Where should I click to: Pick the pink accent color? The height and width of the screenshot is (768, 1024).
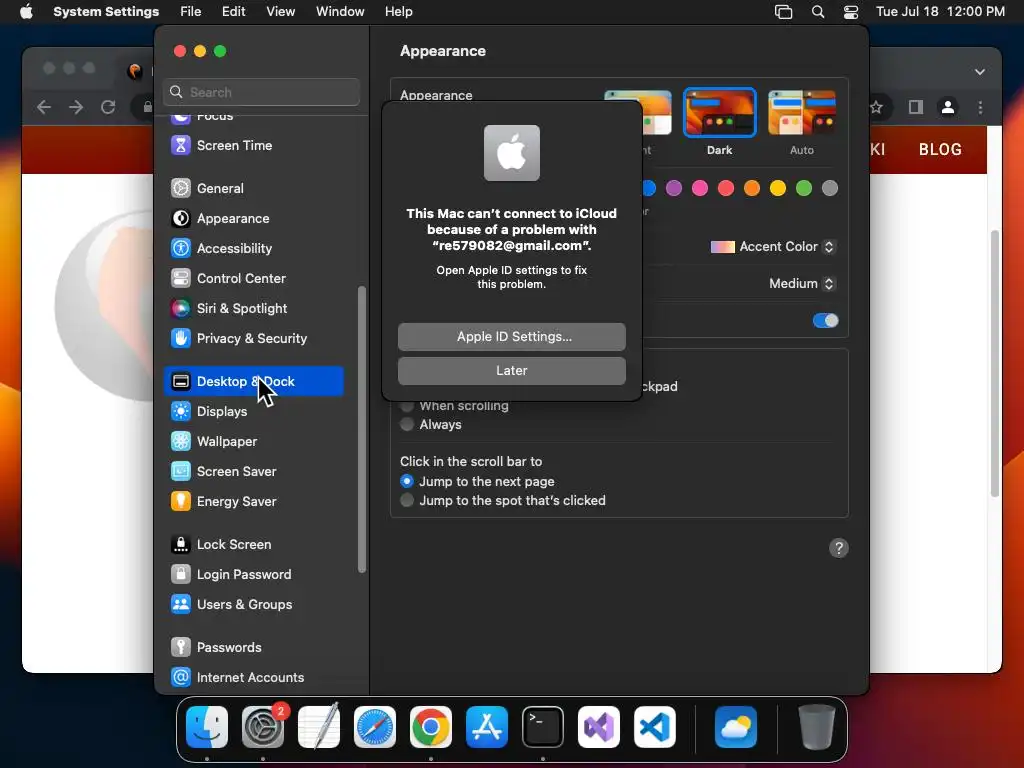pos(699,188)
